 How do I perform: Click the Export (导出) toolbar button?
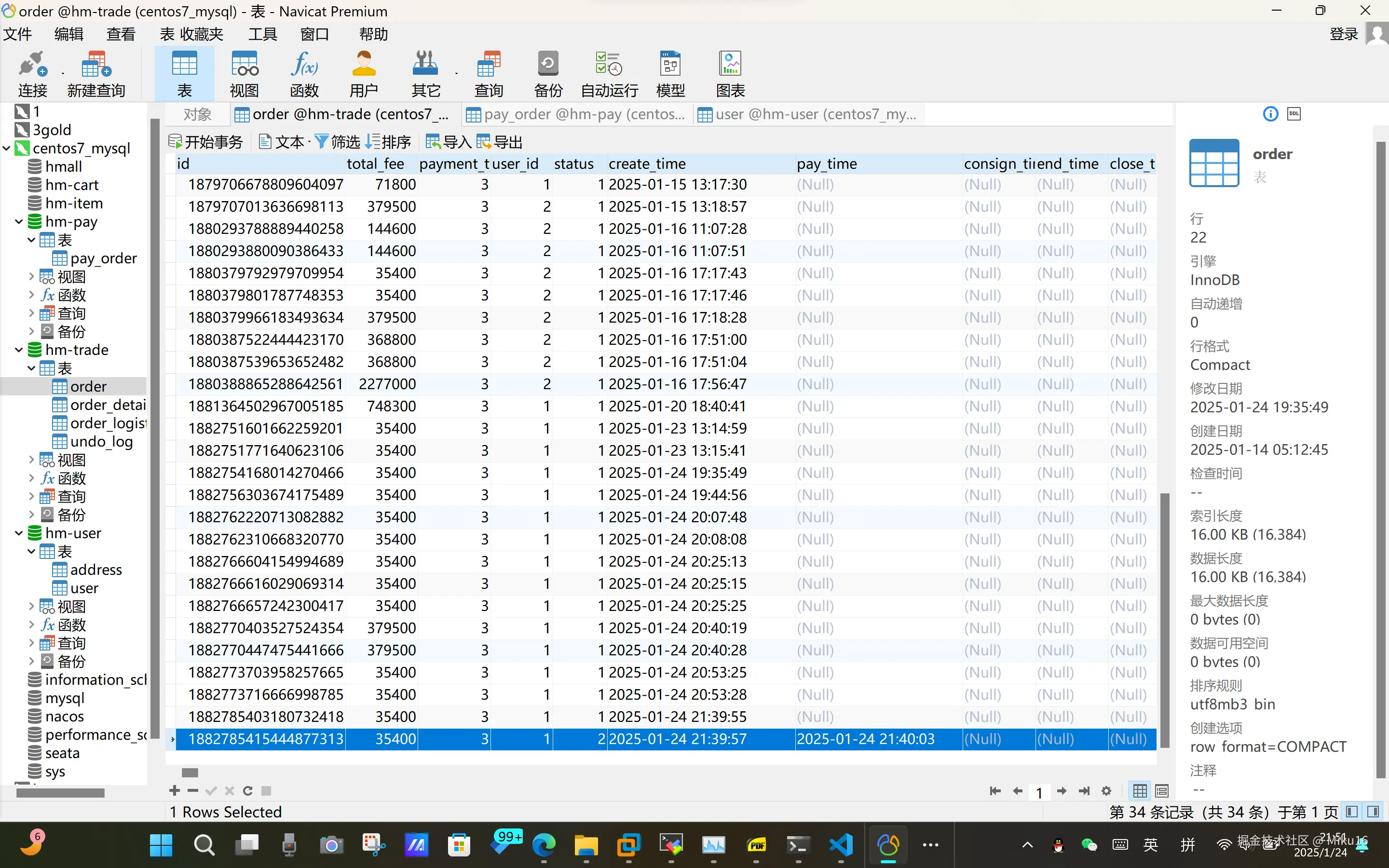coord(499,142)
